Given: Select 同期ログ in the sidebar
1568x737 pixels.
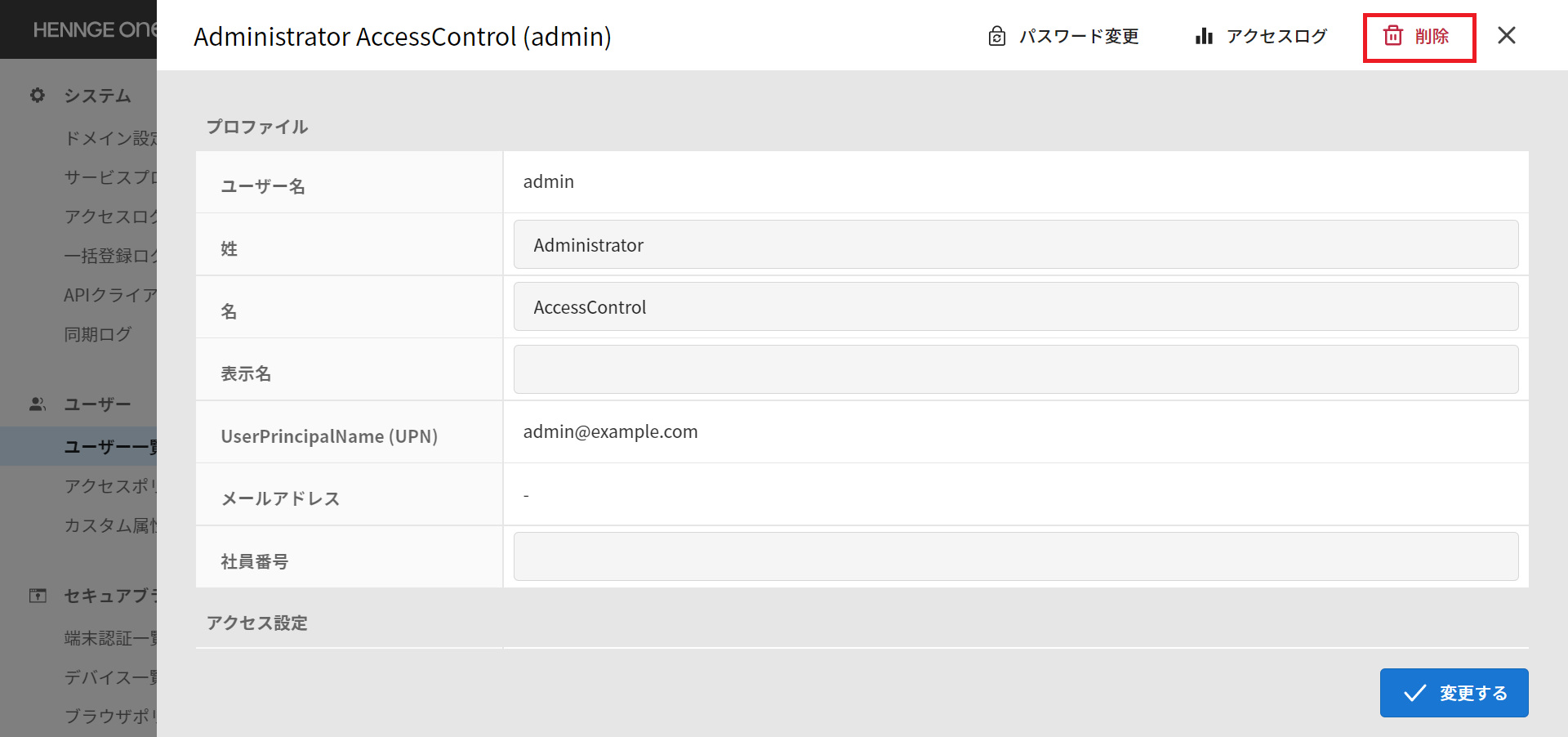Looking at the screenshot, I should point(97,334).
